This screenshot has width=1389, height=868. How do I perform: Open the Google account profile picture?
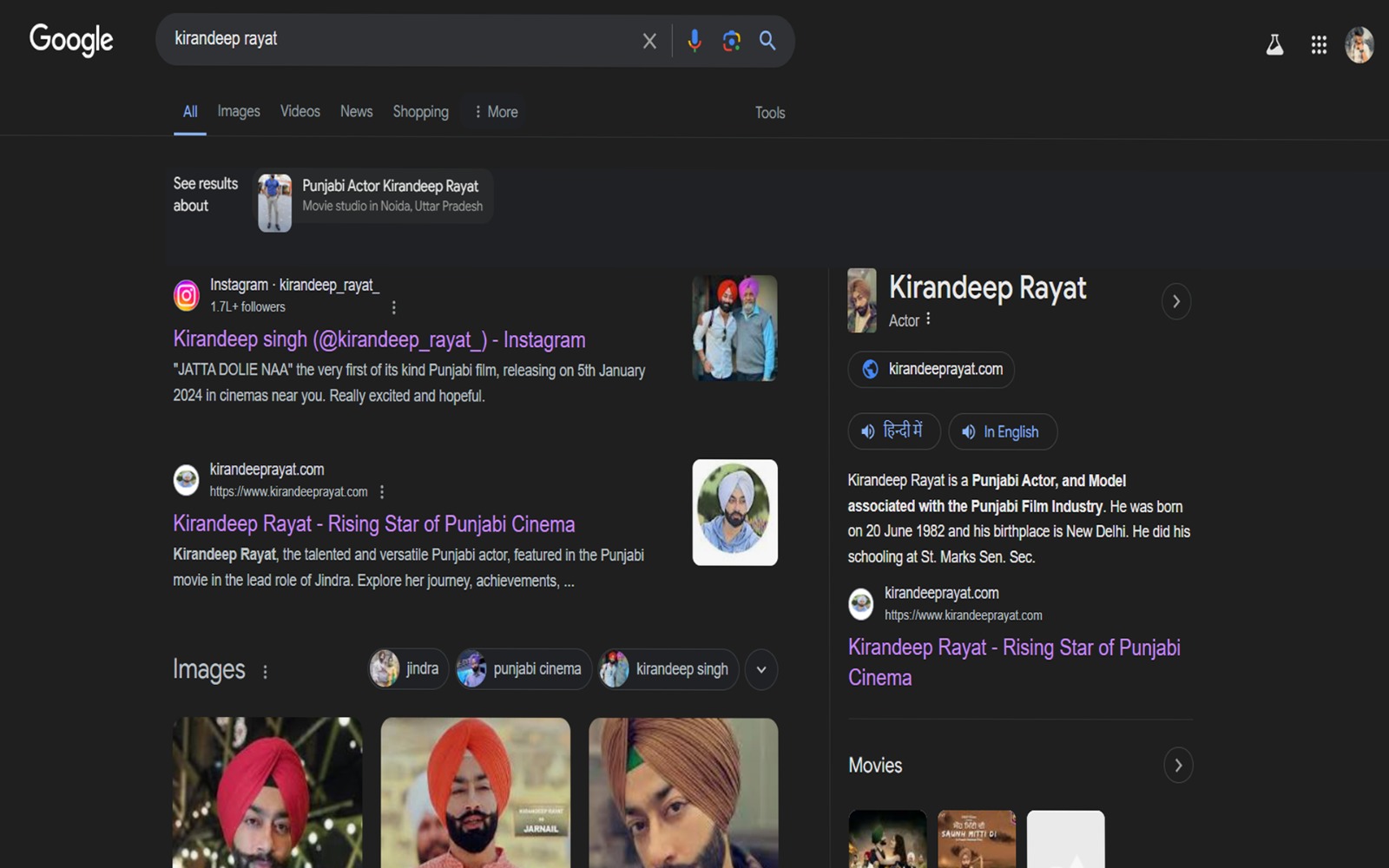pos(1359,45)
